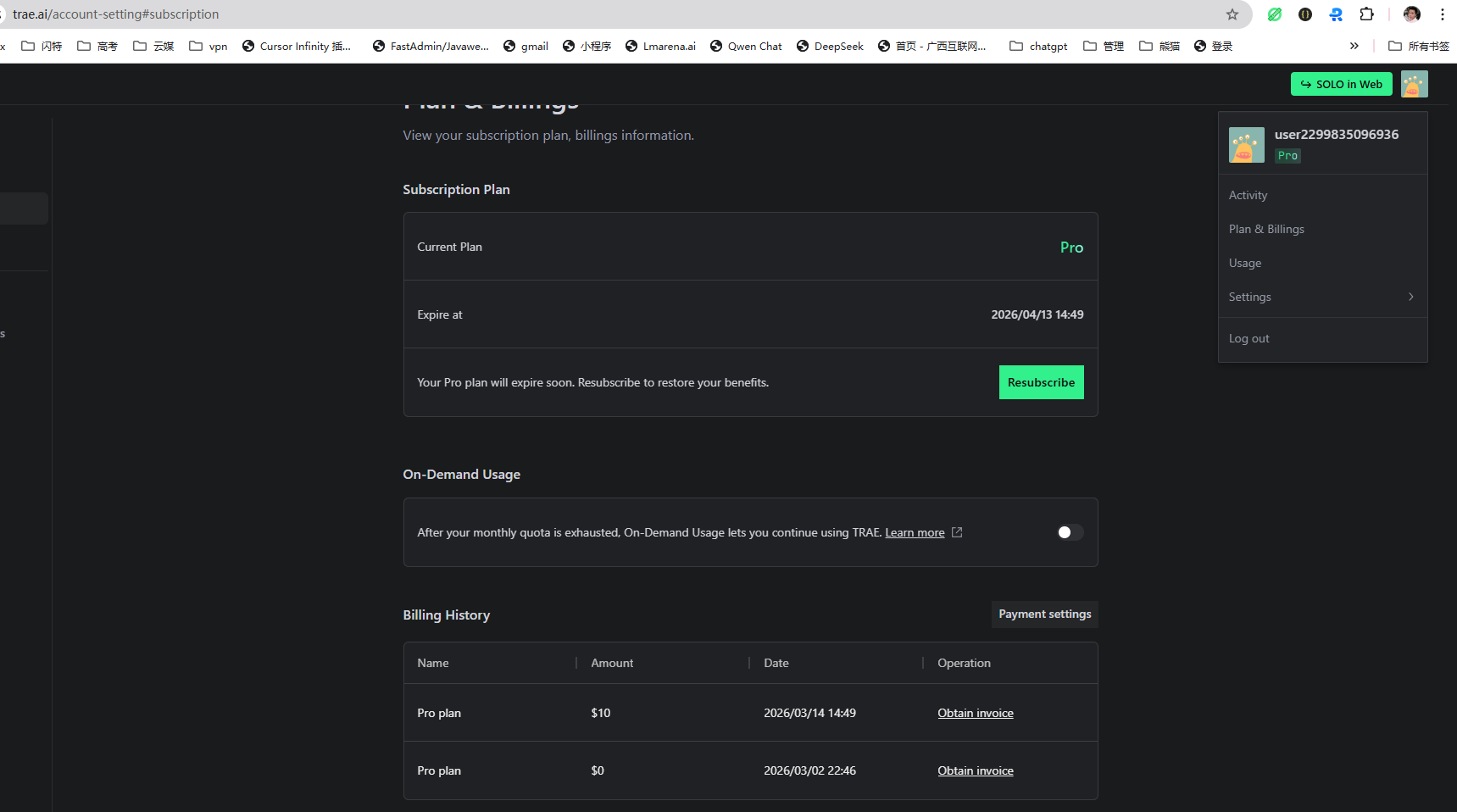Enable the On-Demand Usage toggle
This screenshot has height=812, width=1457.
[x=1070, y=532]
